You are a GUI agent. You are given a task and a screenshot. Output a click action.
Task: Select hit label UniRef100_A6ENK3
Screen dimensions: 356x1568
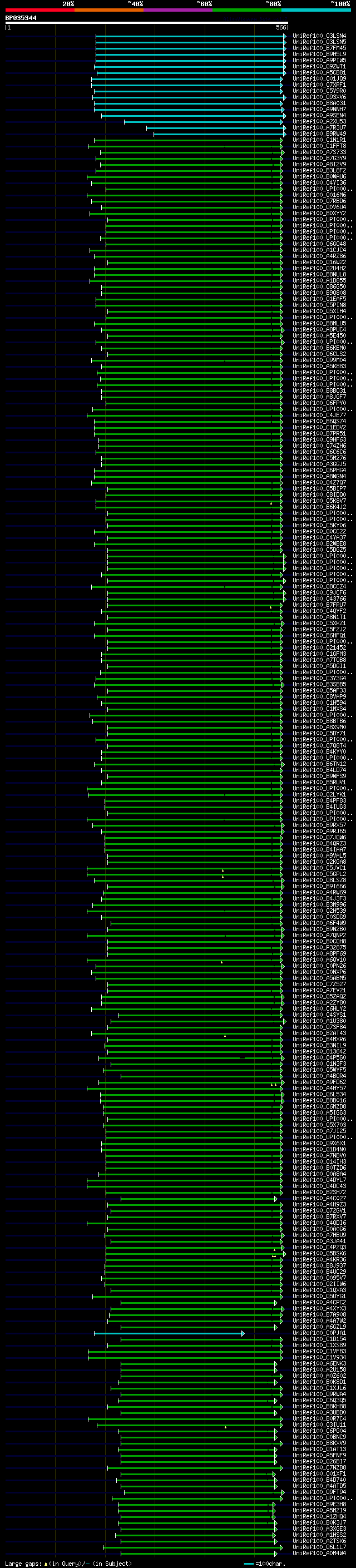(319, 1363)
